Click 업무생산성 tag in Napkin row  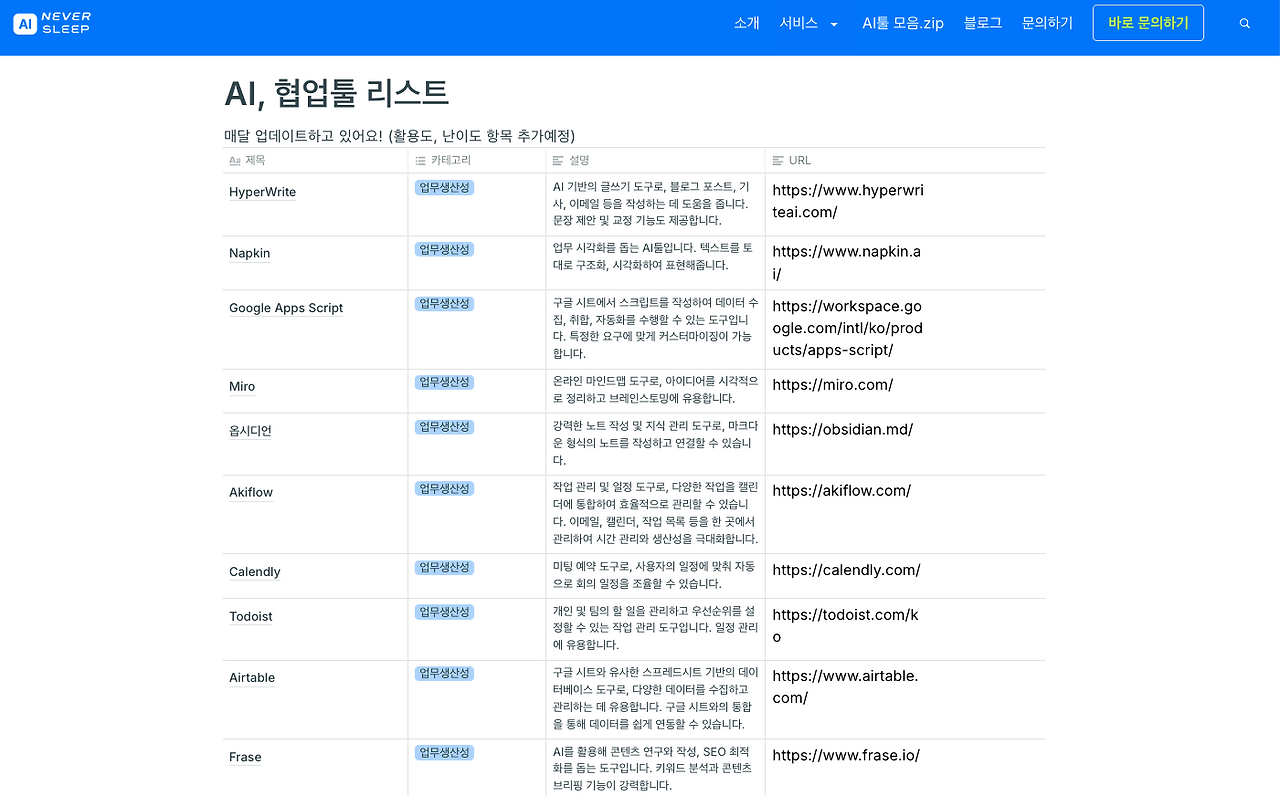pos(444,249)
